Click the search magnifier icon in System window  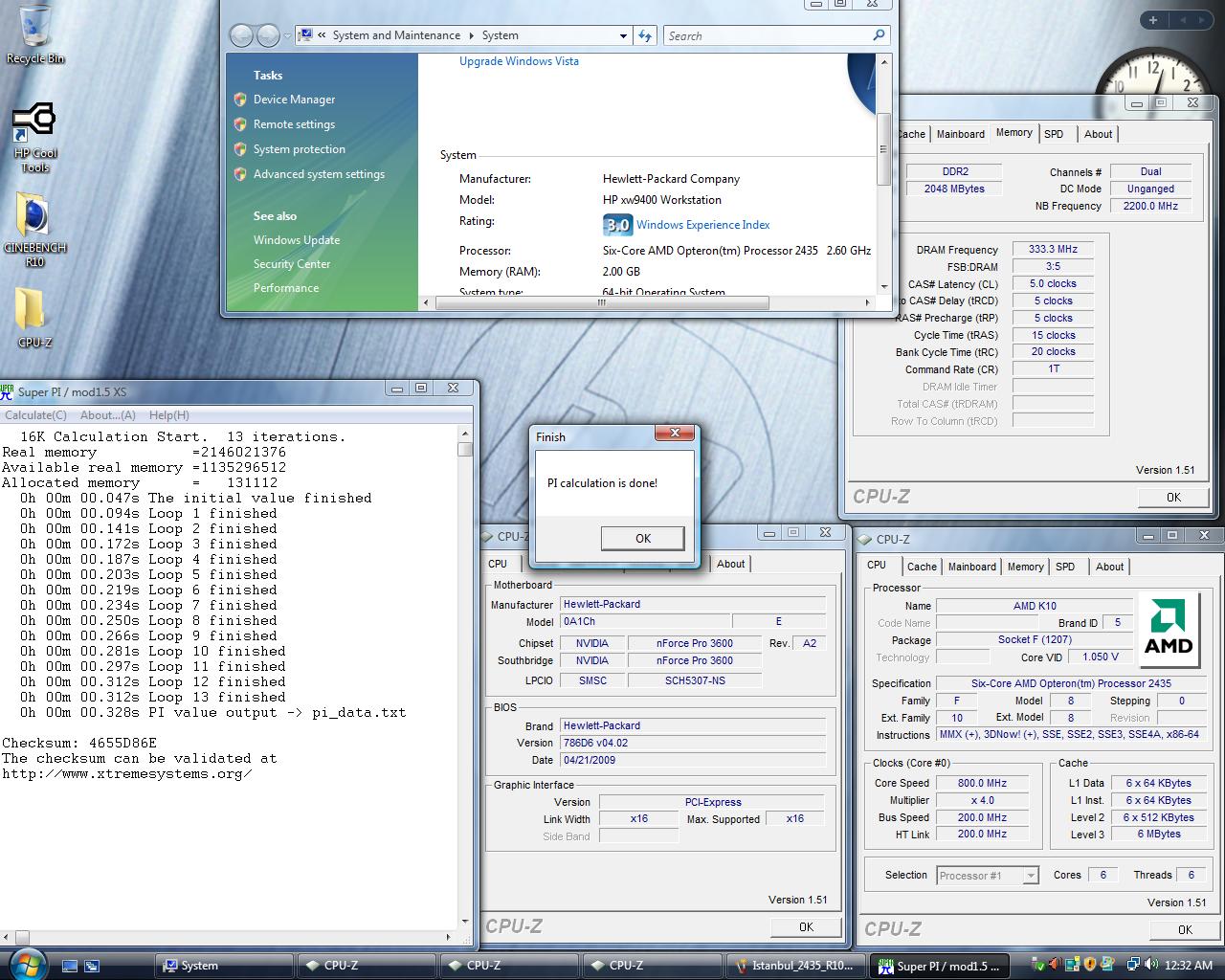879,35
